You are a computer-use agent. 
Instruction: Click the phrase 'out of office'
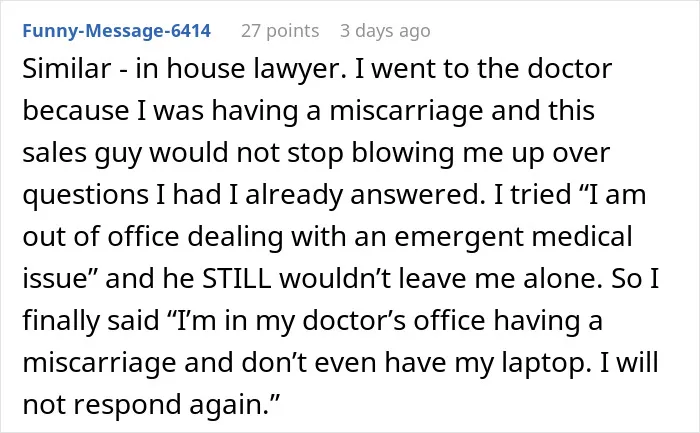(x=101, y=237)
